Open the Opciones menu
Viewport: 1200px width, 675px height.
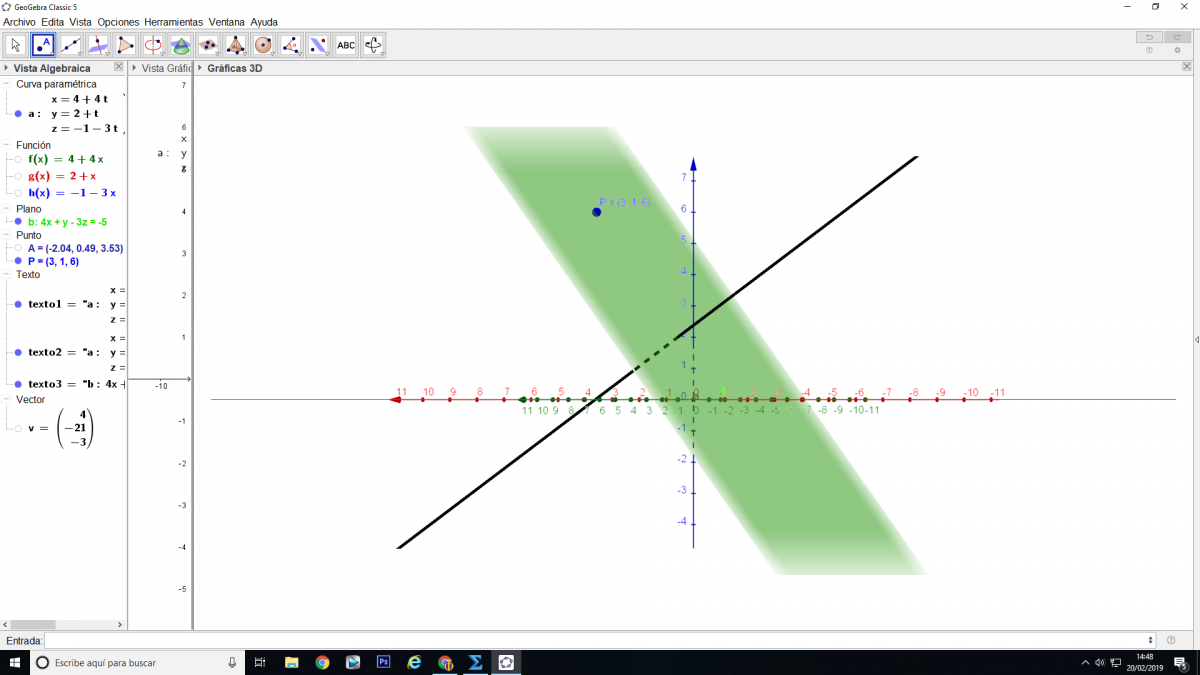118,22
